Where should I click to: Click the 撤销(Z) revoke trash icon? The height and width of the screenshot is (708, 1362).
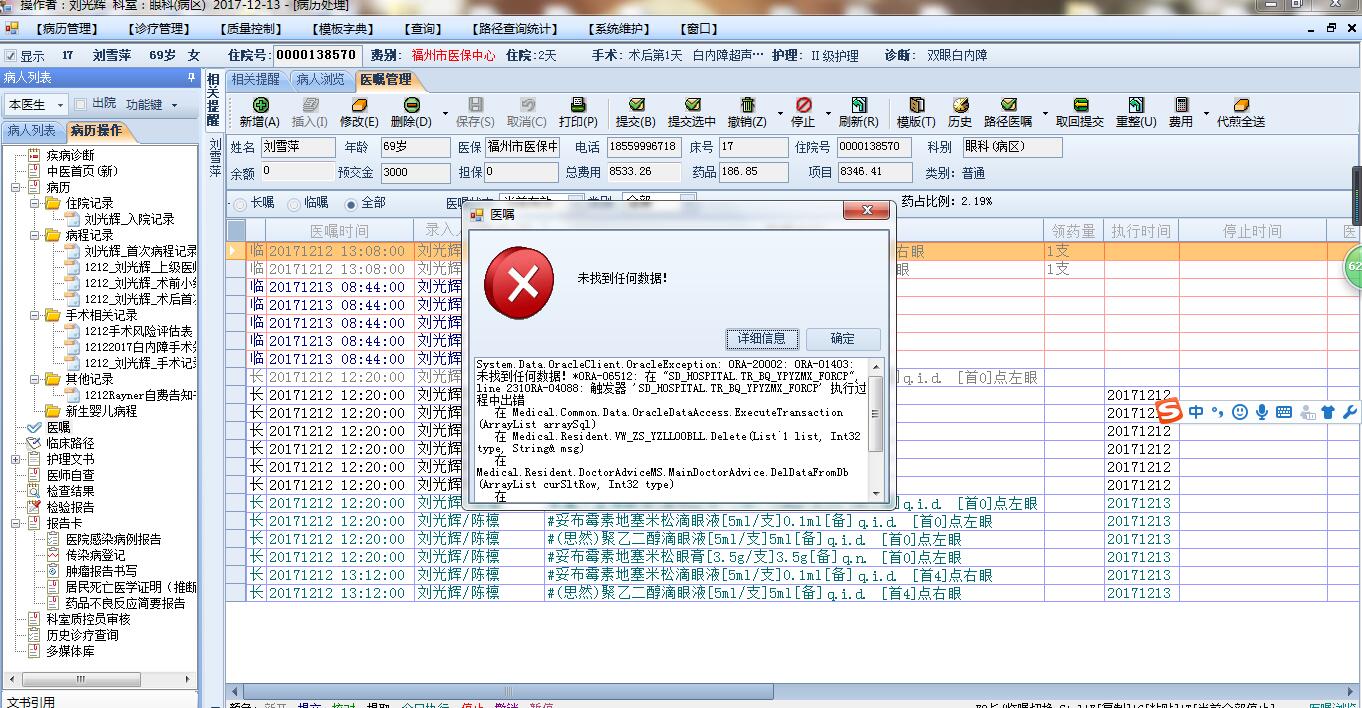(x=747, y=105)
